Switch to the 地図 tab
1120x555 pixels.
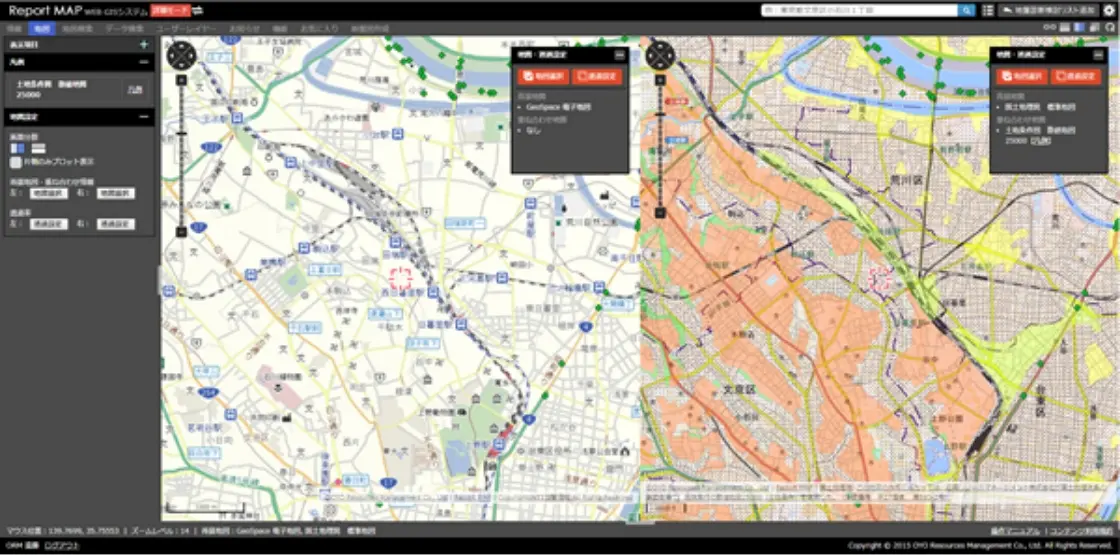pyautogui.click(x=41, y=30)
